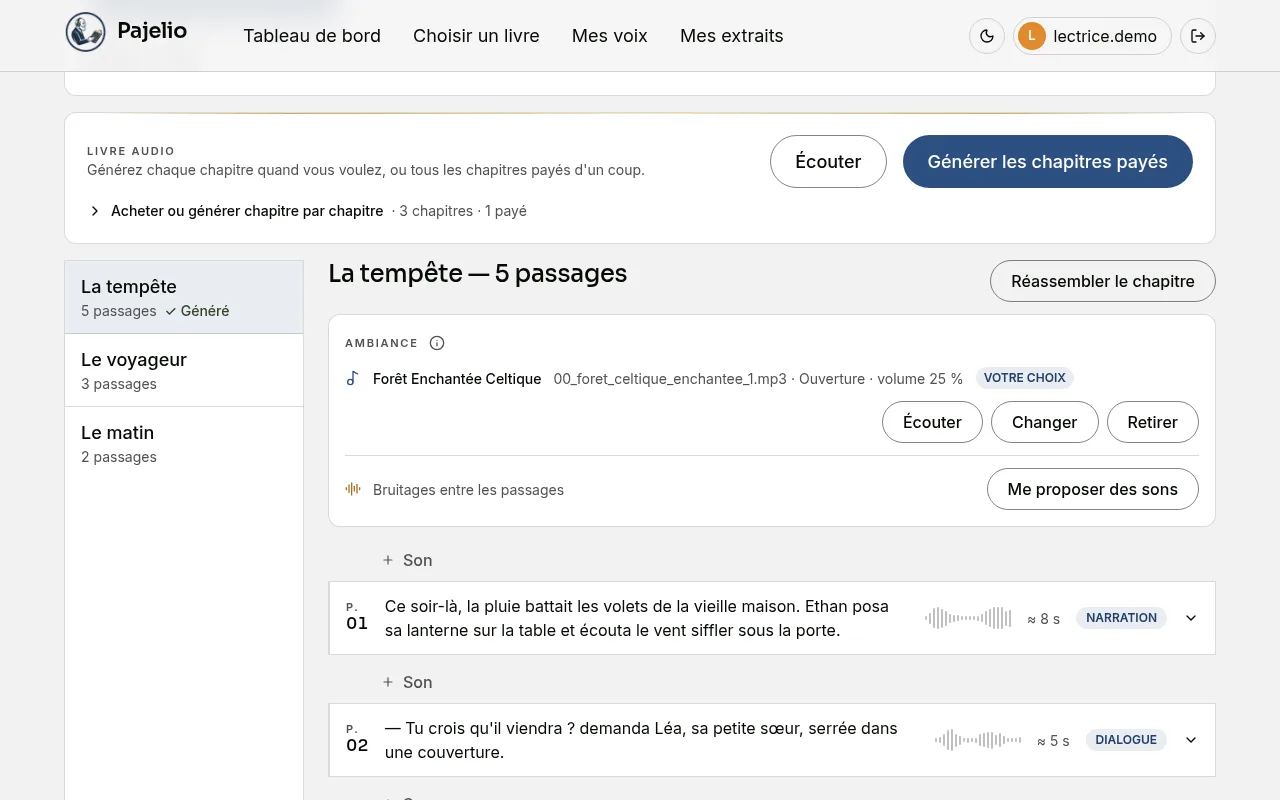This screenshot has height=800, width=1280.
Task: Select La tempête chapter
Action: pyautogui.click(x=184, y=297)
